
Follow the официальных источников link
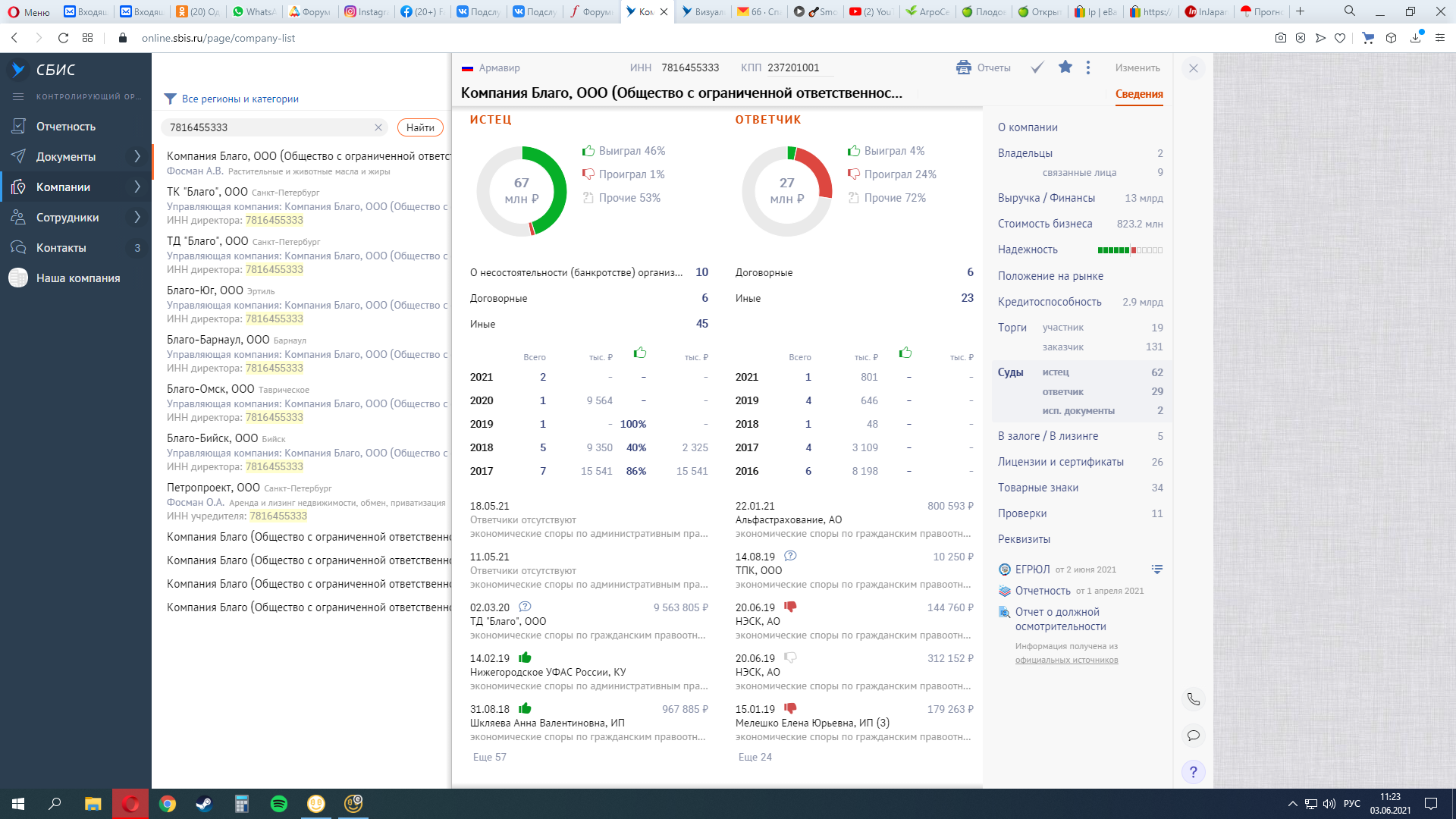[1066, 660]
